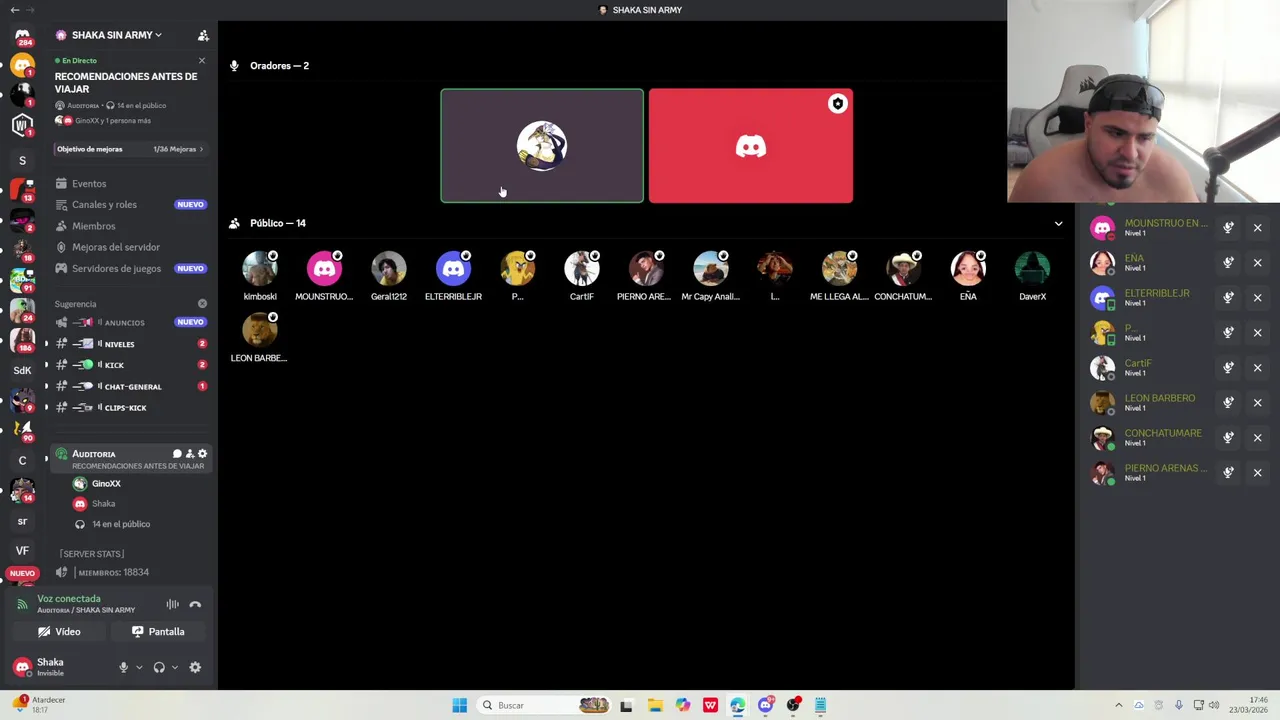
Task: Expand threads arrow beside CLIPS-KICK channel
Action: [x=46, y=407]
